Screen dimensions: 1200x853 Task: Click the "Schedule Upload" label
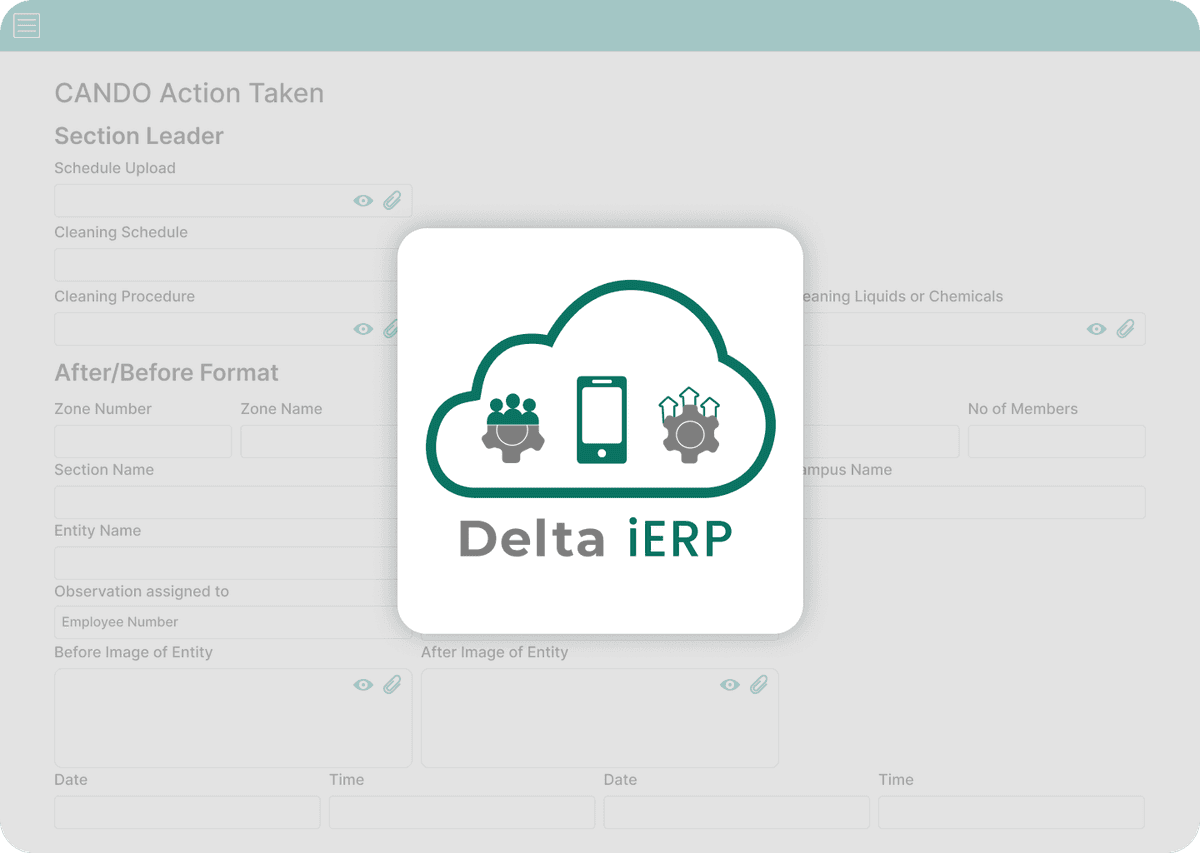click(x=115, y=168)
